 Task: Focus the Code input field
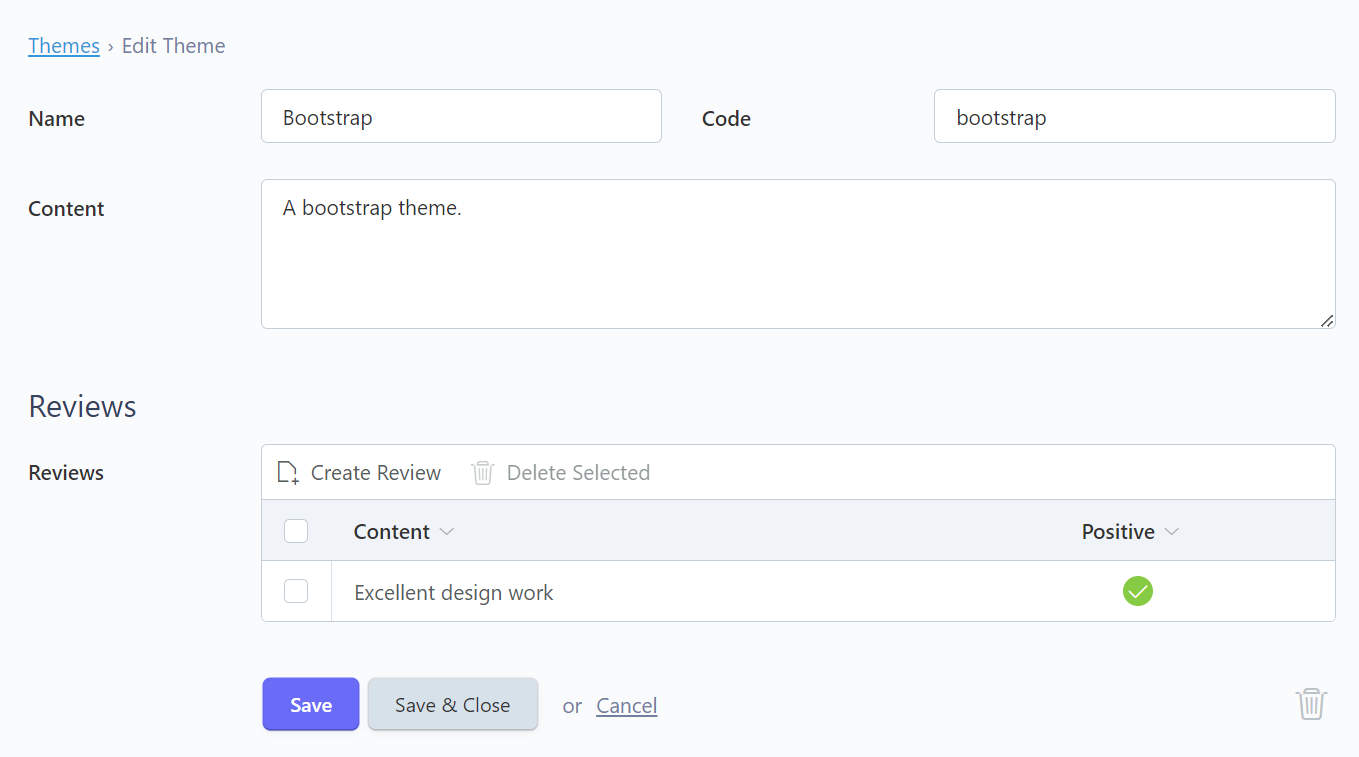pos(1135,116)
